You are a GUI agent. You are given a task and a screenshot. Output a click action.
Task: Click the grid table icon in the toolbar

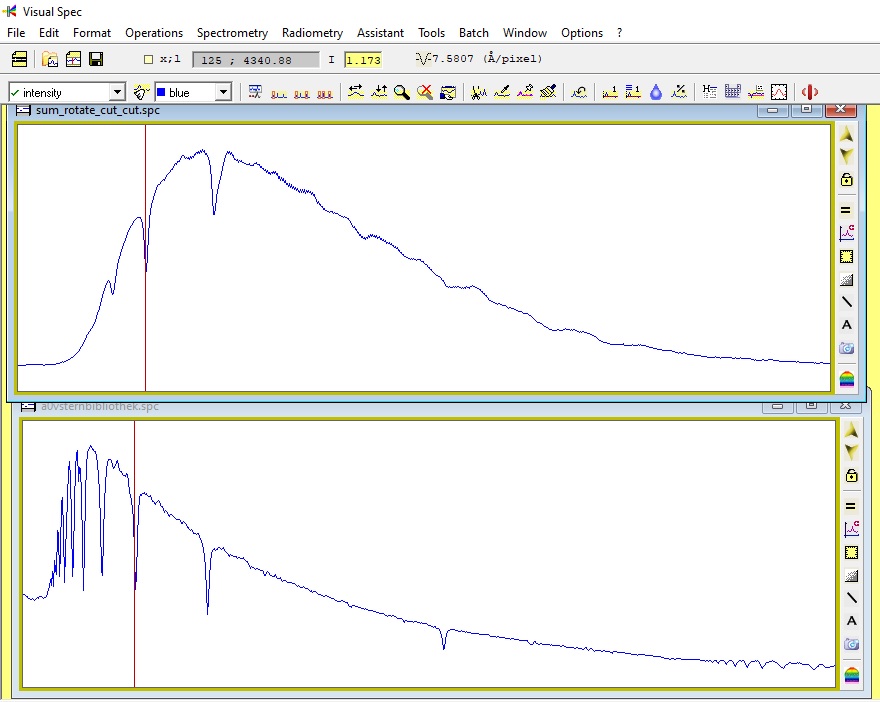[x=732, y=92]
